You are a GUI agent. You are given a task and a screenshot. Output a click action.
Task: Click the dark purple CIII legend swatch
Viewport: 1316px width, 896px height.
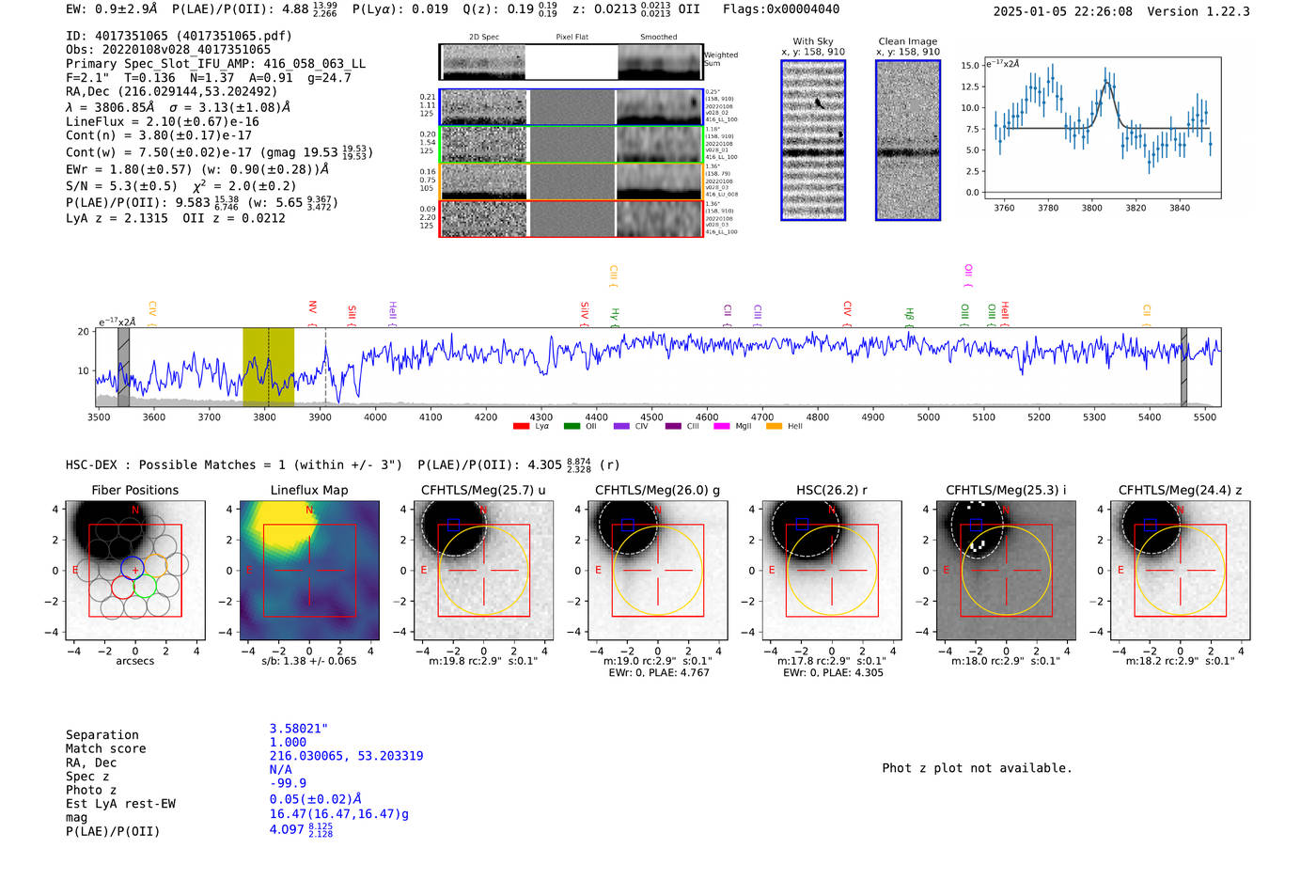click(x=673, y=427)
